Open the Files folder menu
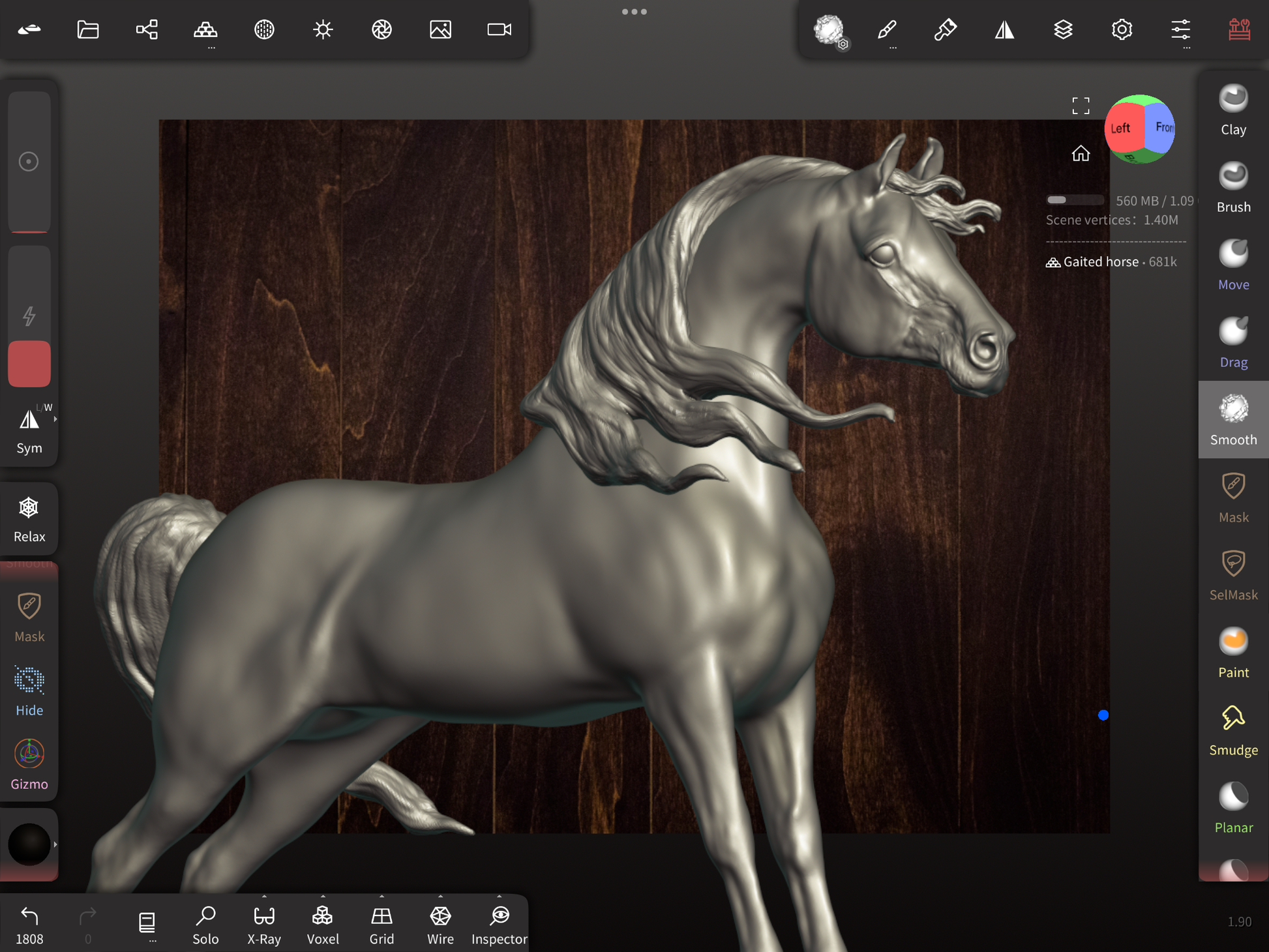Image resolution: width=1269 pixels, height=952 pixels. point(88,29)
